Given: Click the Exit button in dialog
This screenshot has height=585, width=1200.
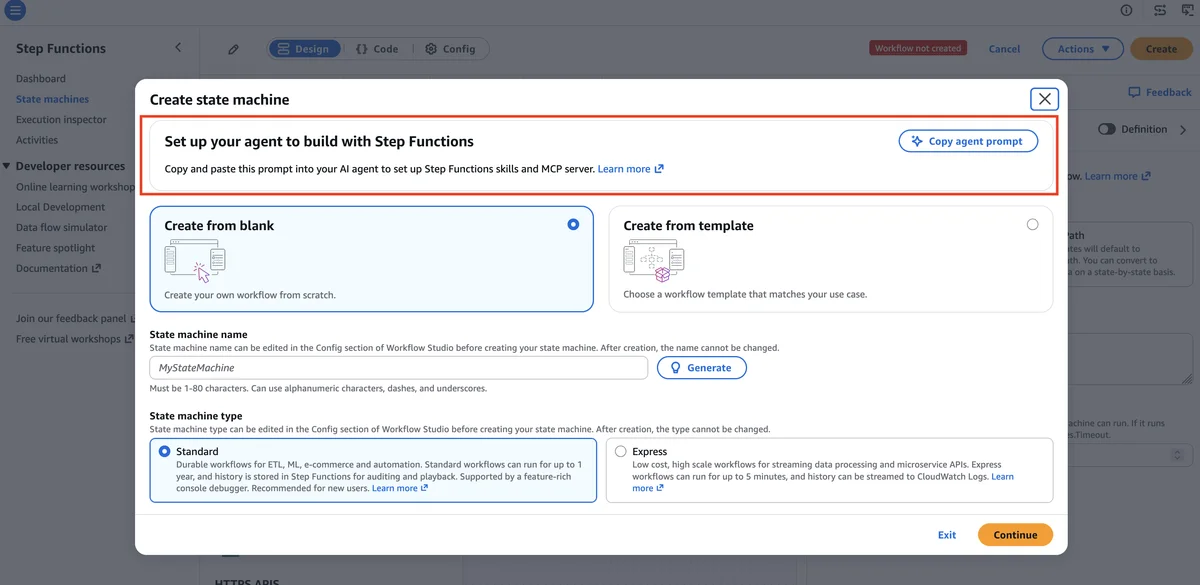Looking at the screenshot, I should tap(947, 535).
